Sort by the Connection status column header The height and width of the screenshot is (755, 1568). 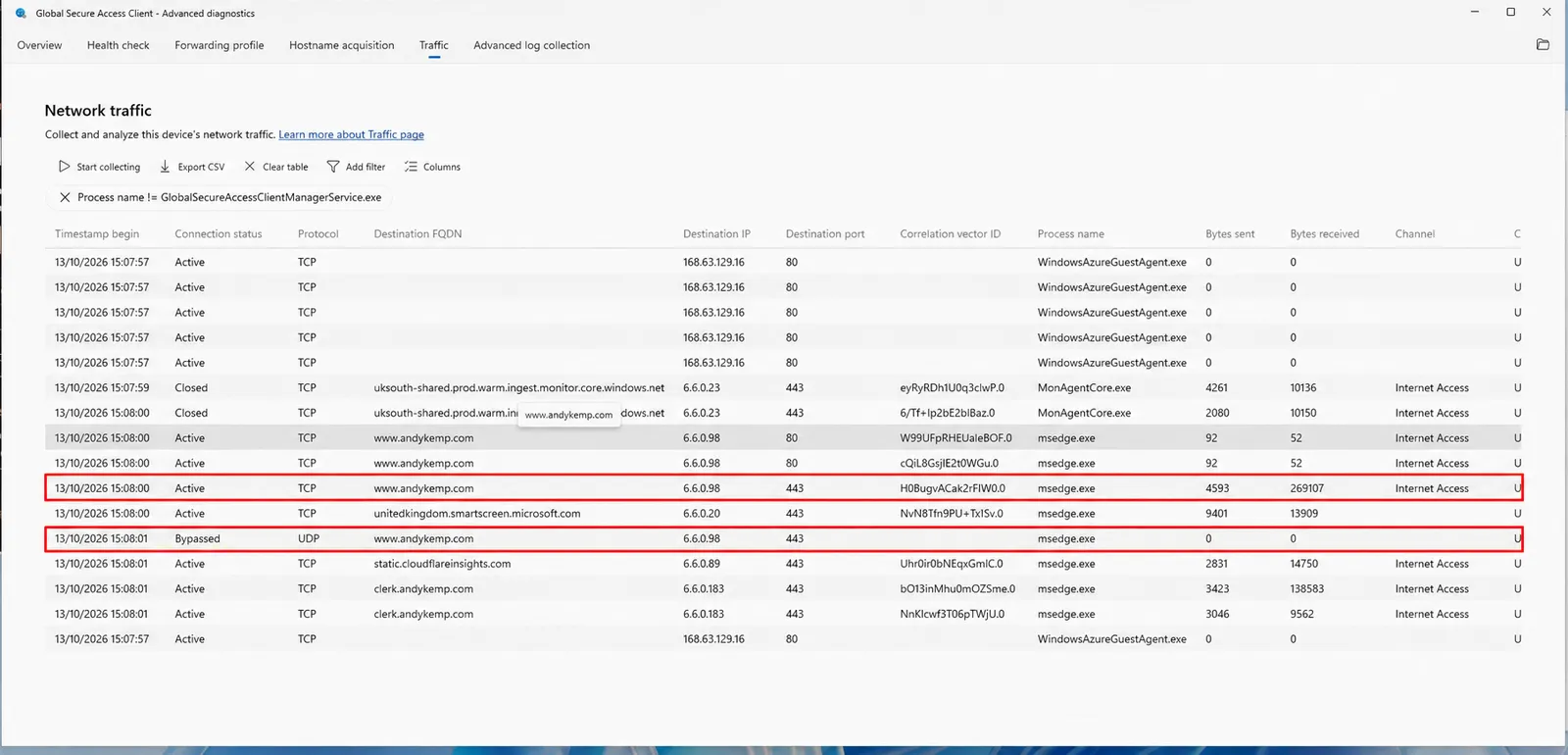[219, 234]
